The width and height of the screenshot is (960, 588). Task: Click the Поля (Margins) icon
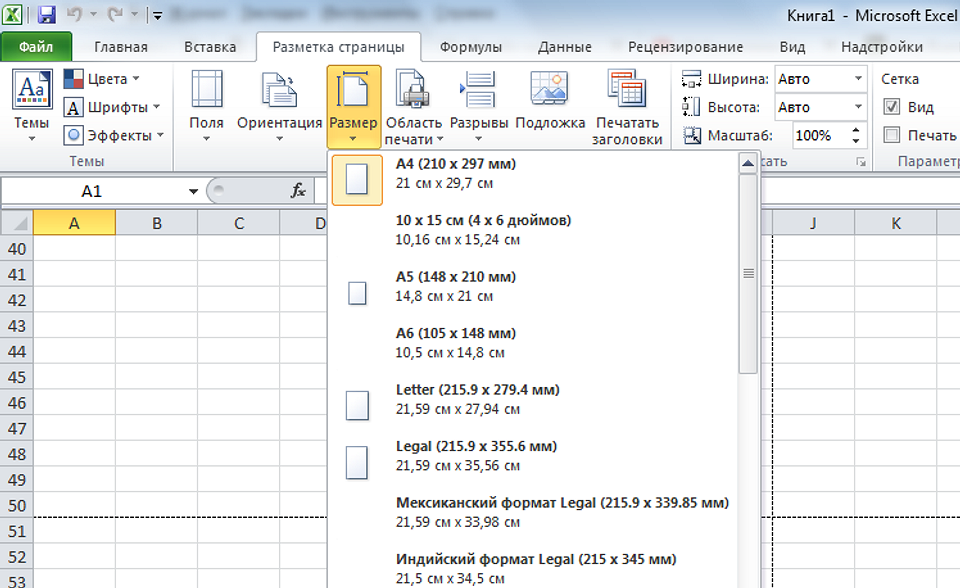point(206,92)
